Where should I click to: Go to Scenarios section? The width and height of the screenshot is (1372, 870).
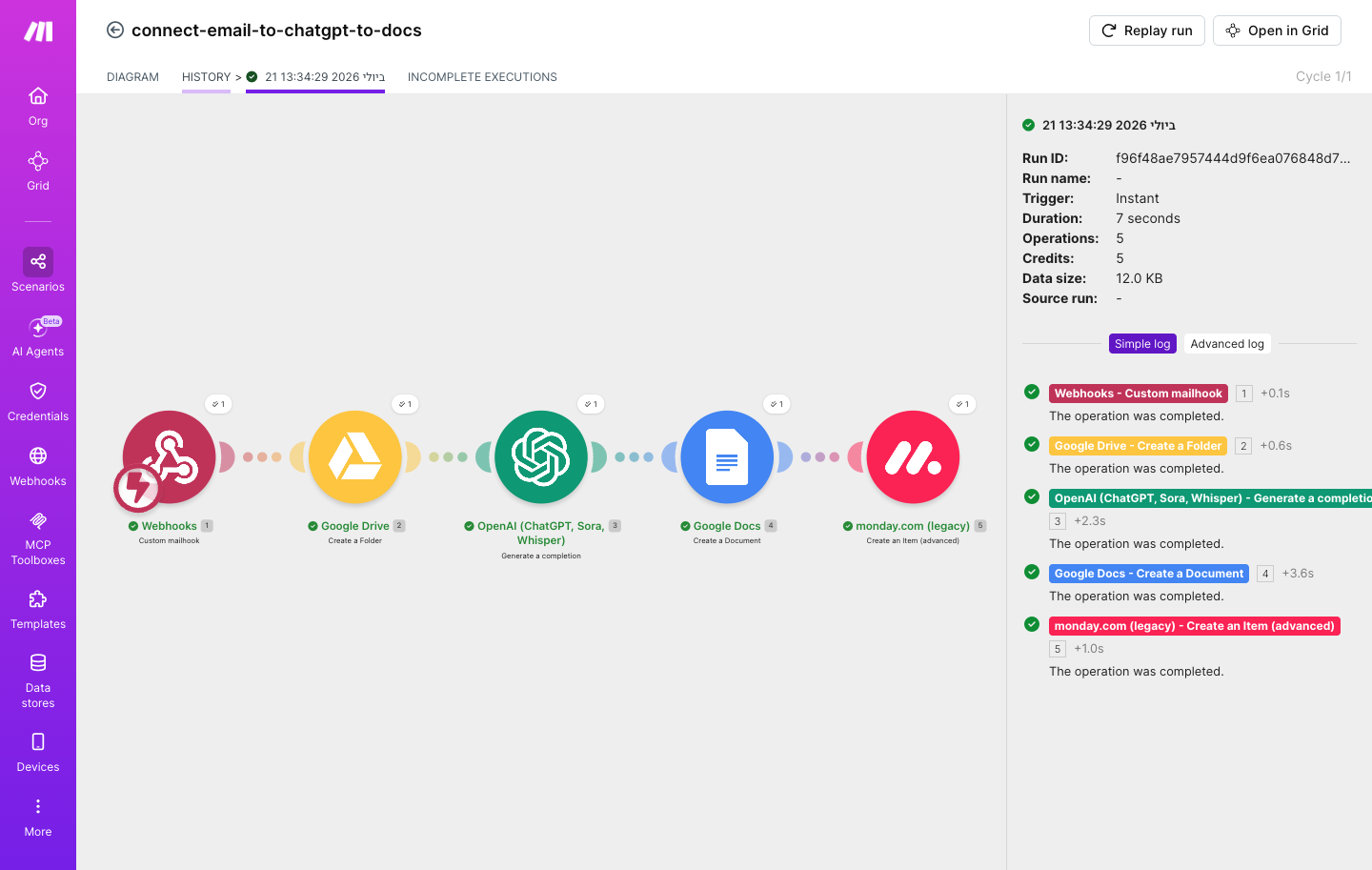38,271
